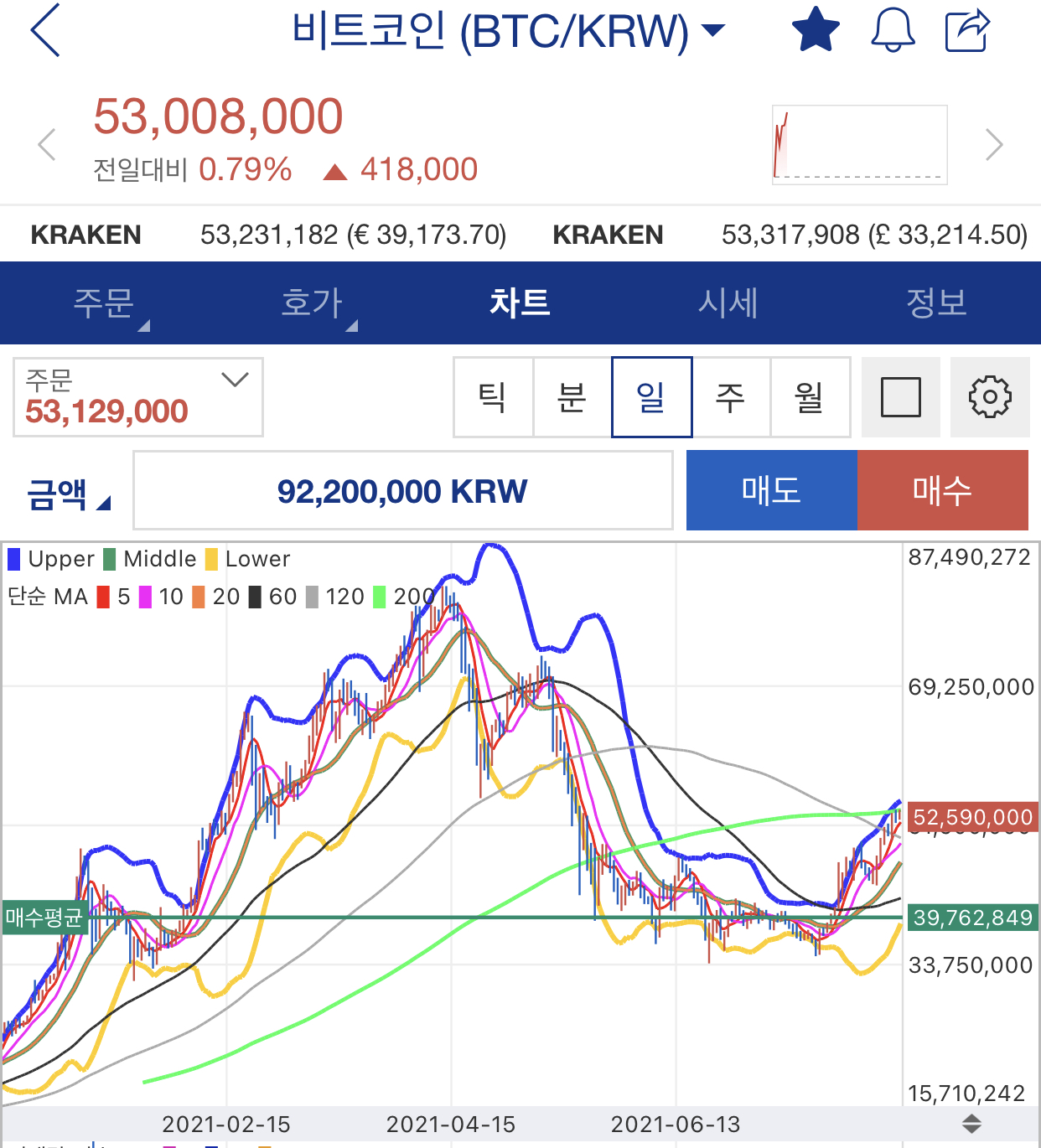Click the blue Upper band swatch
The image size is (1041, 1148).
tap(13, 559)
